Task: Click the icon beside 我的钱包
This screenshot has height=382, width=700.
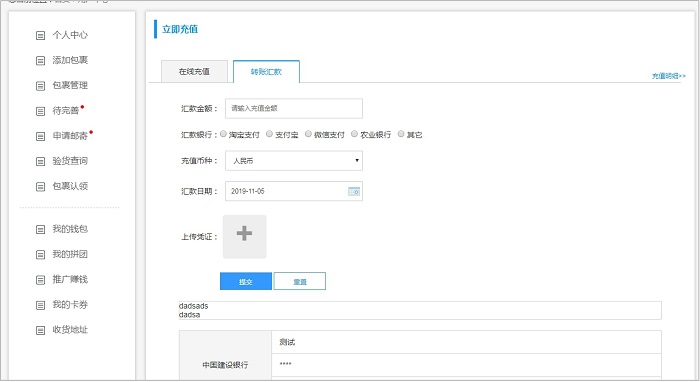Action: point(40,229)
